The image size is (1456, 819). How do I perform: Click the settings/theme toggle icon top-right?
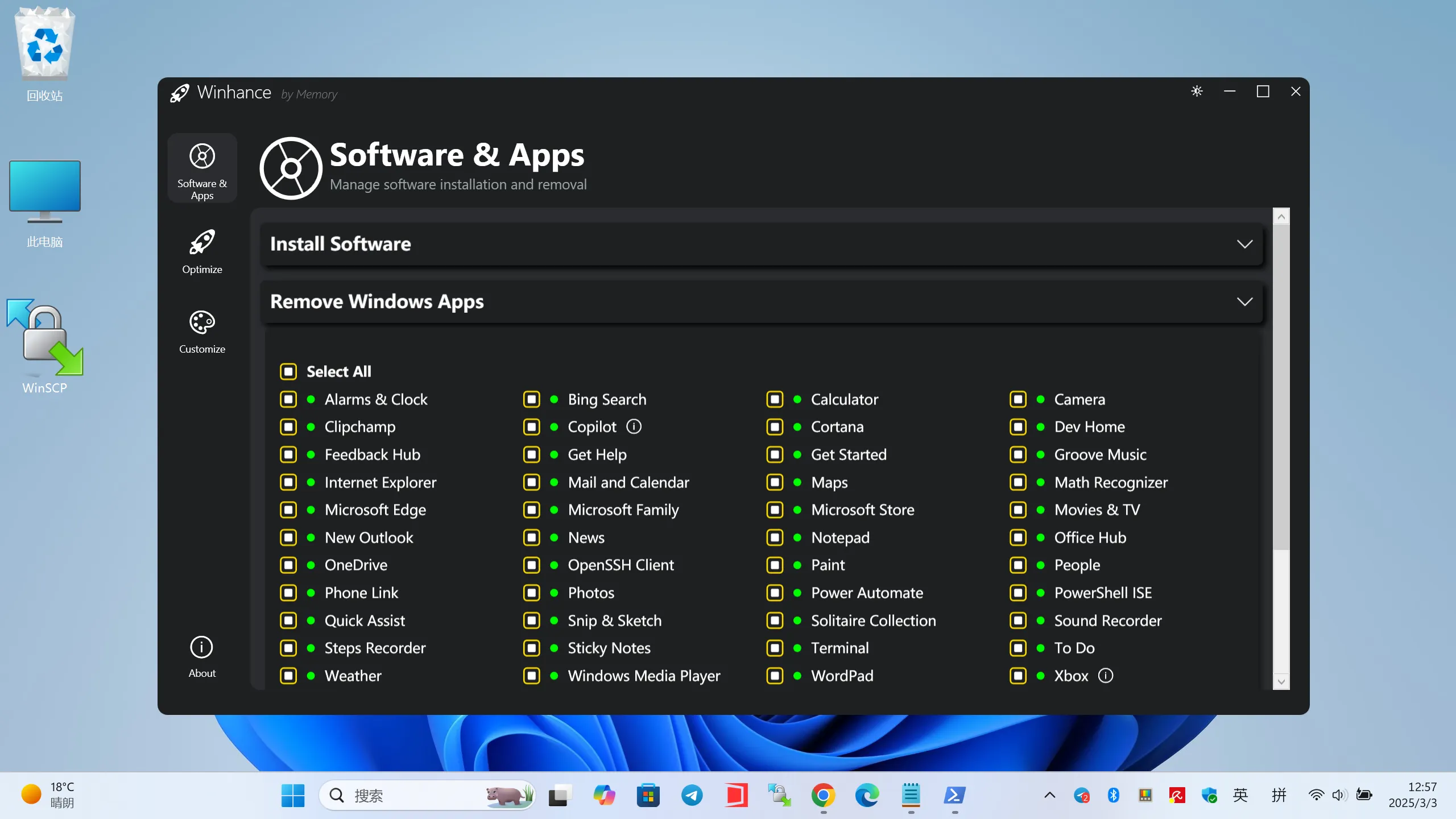(1196, 91)
